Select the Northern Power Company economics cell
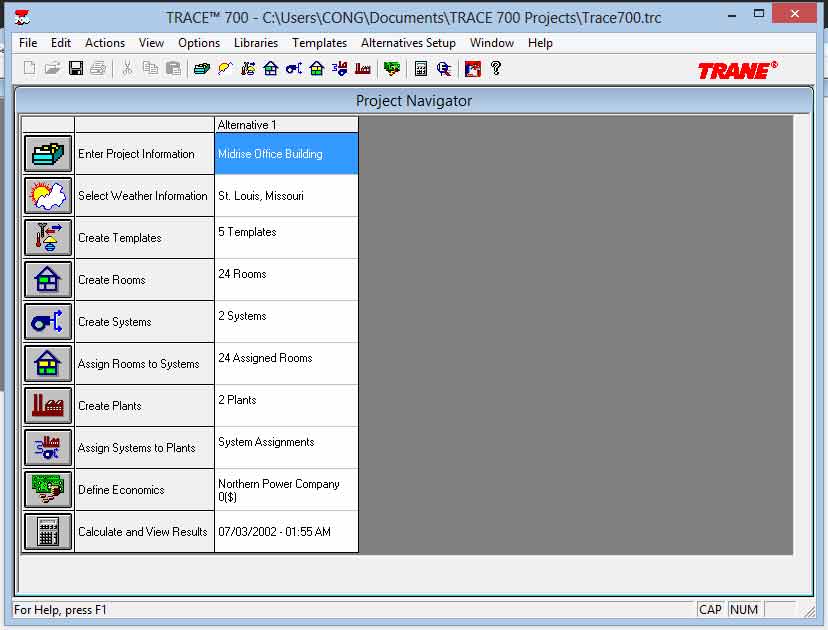828x630 pixels. click(286, 490)
